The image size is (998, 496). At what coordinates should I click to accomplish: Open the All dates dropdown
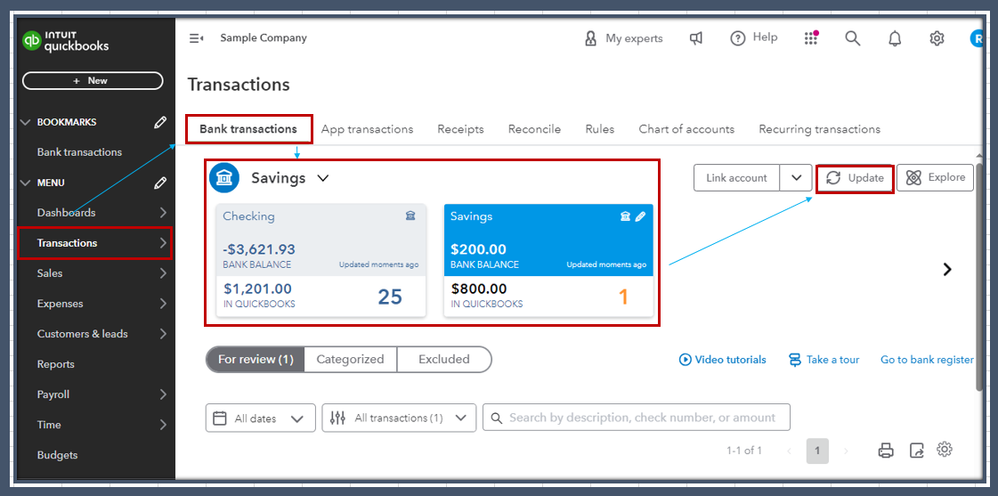tap(260, 418)
